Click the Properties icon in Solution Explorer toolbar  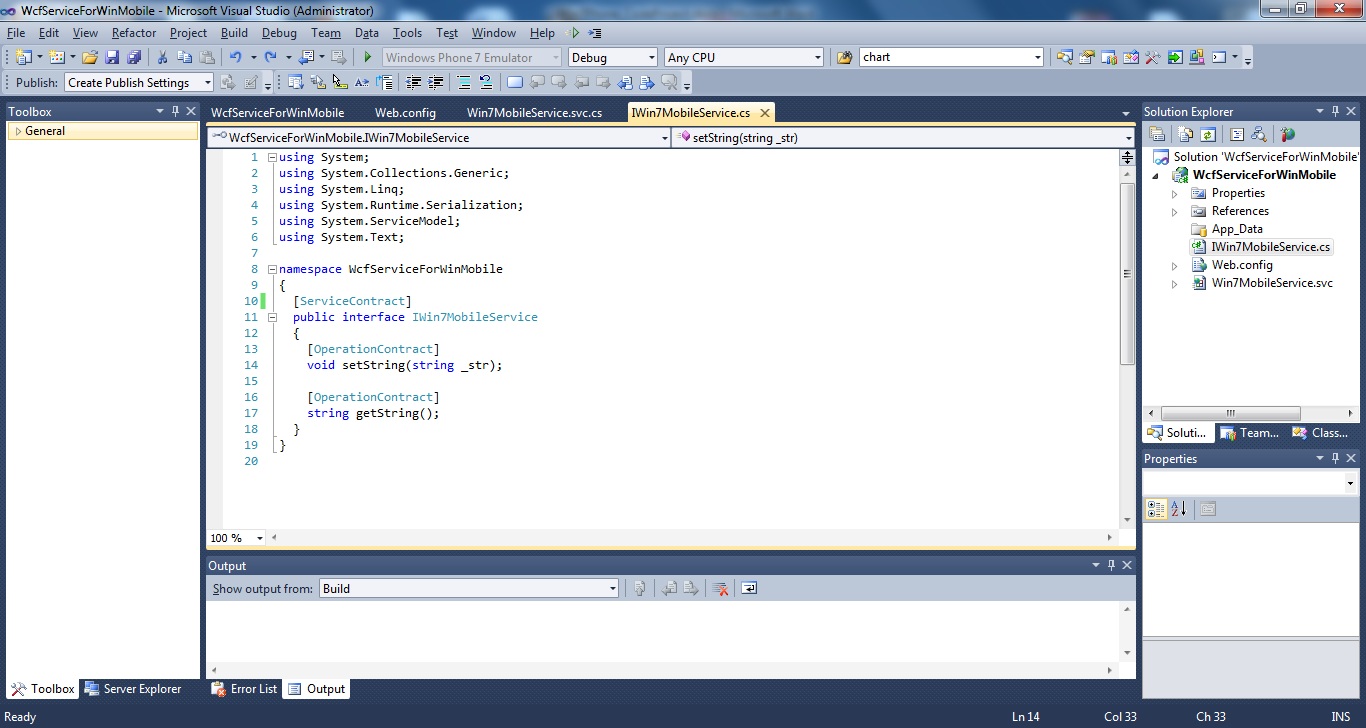[x=1157, y=134]
